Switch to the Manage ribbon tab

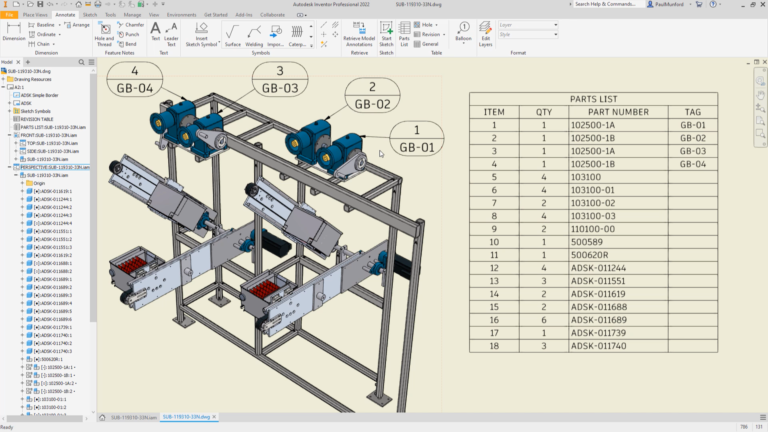(x=132, y=15)
